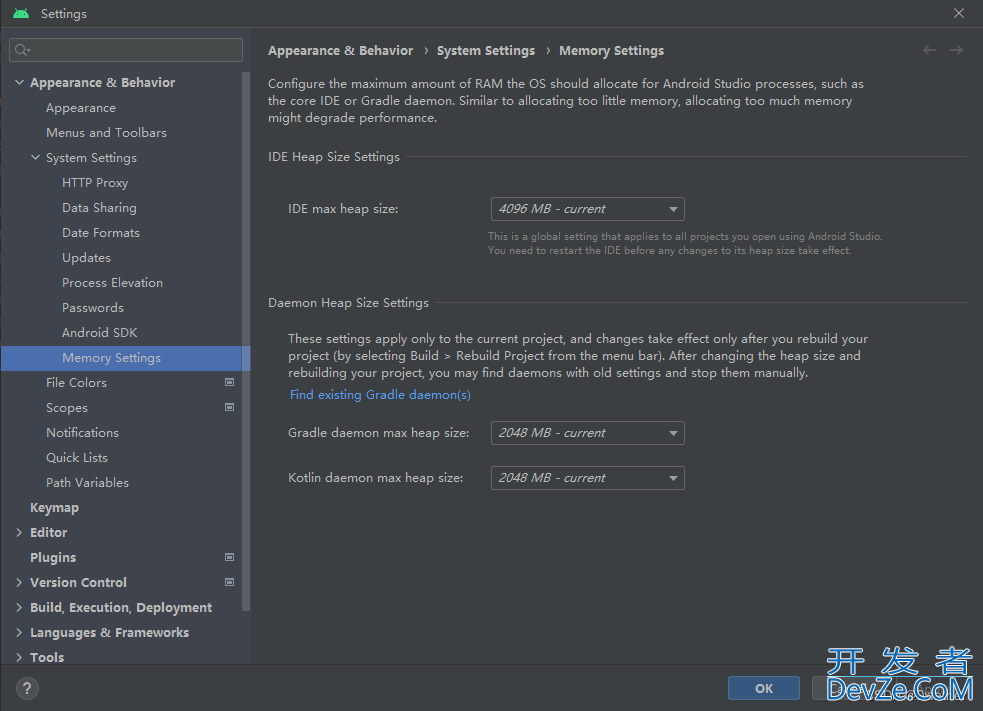Screen dimensions: 983x711
Task: Open Data Sharing settings
Action: tap(99, 208)
